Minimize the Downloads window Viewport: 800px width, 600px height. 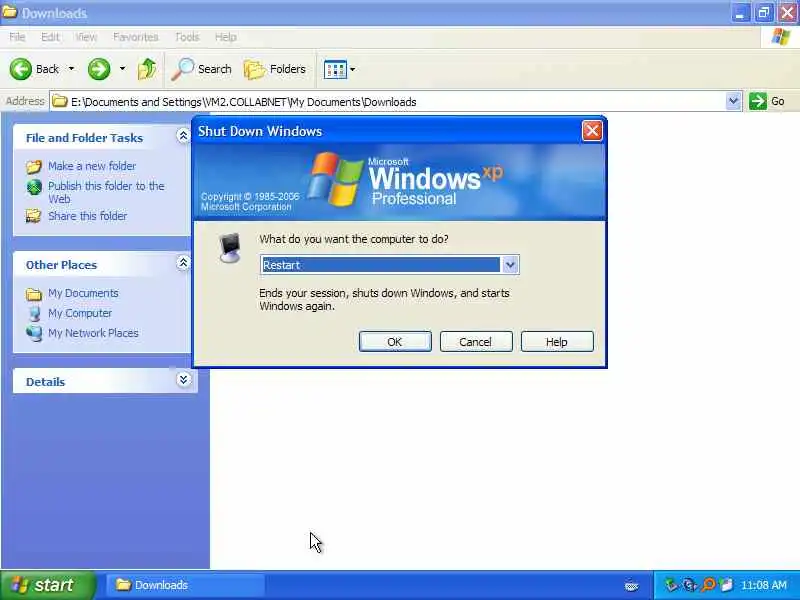coord(740,13)
